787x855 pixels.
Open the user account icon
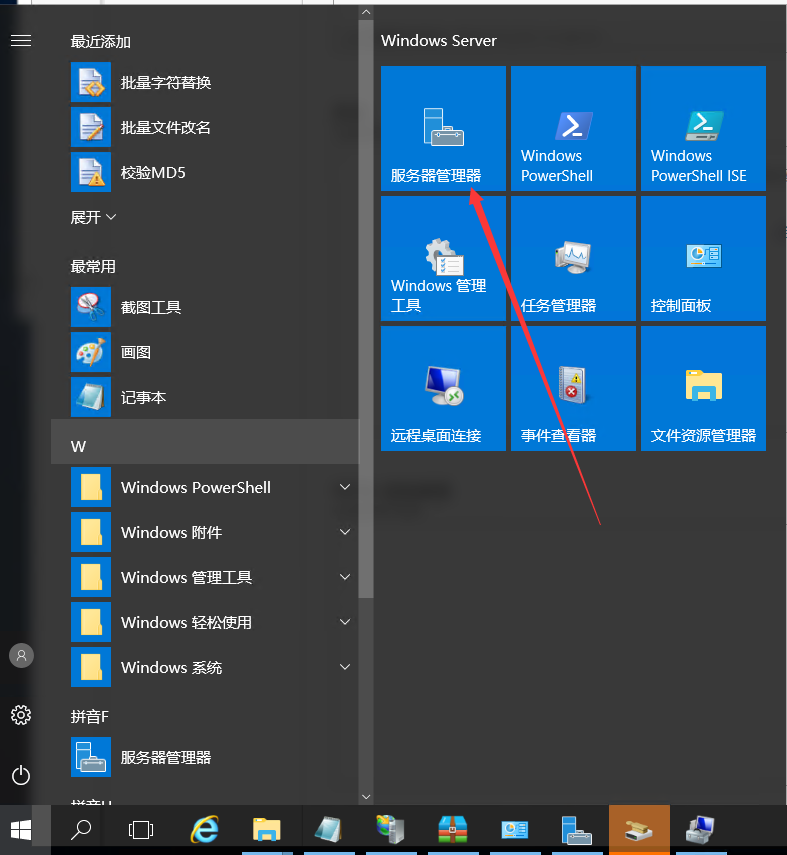[x=21, y=655]
